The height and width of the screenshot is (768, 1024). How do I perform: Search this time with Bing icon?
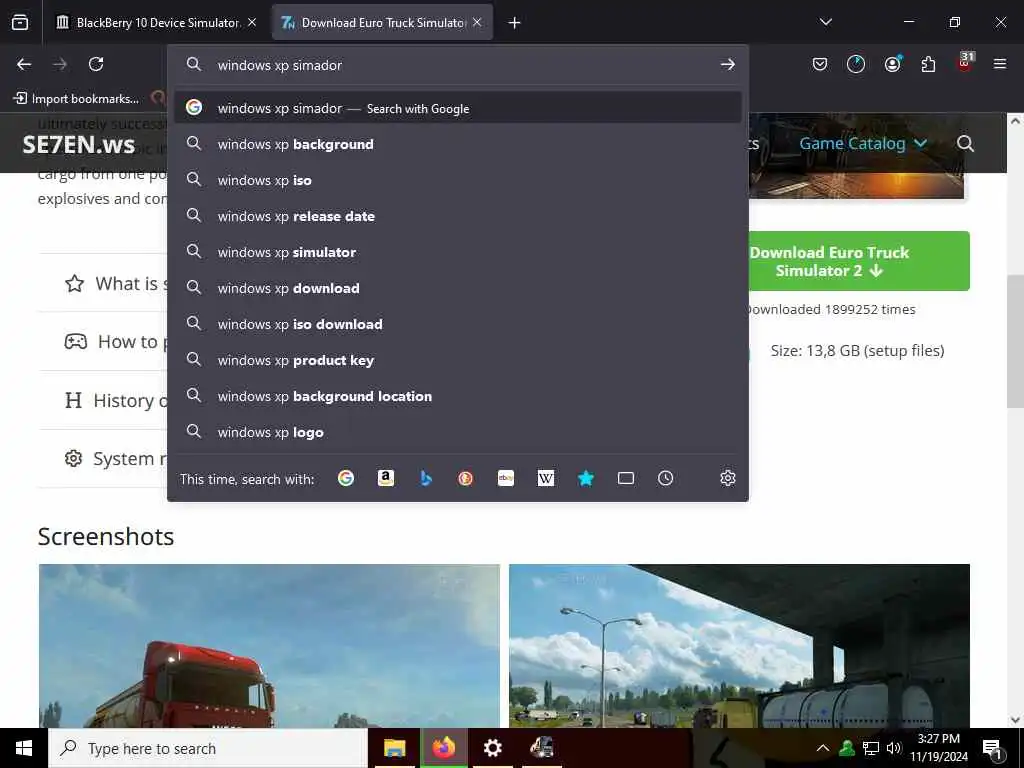click(426, 478)
